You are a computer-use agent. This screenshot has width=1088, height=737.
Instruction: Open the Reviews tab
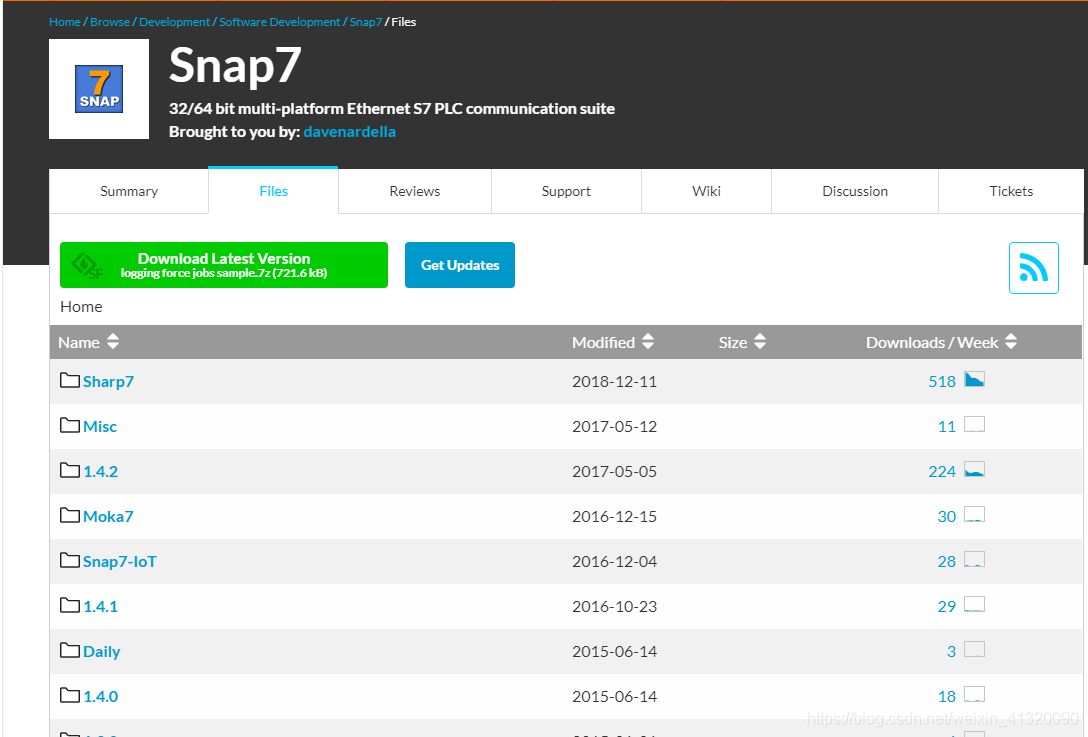[415, 192]
